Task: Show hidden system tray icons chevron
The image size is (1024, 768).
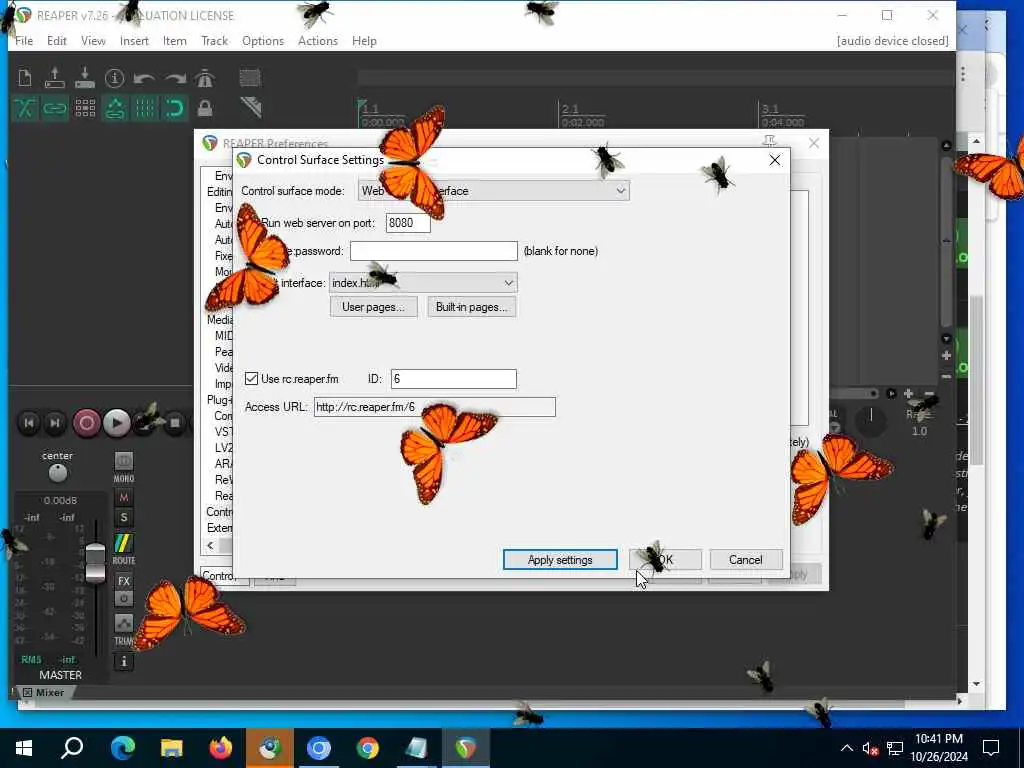Action: click(x=846, y=748)
